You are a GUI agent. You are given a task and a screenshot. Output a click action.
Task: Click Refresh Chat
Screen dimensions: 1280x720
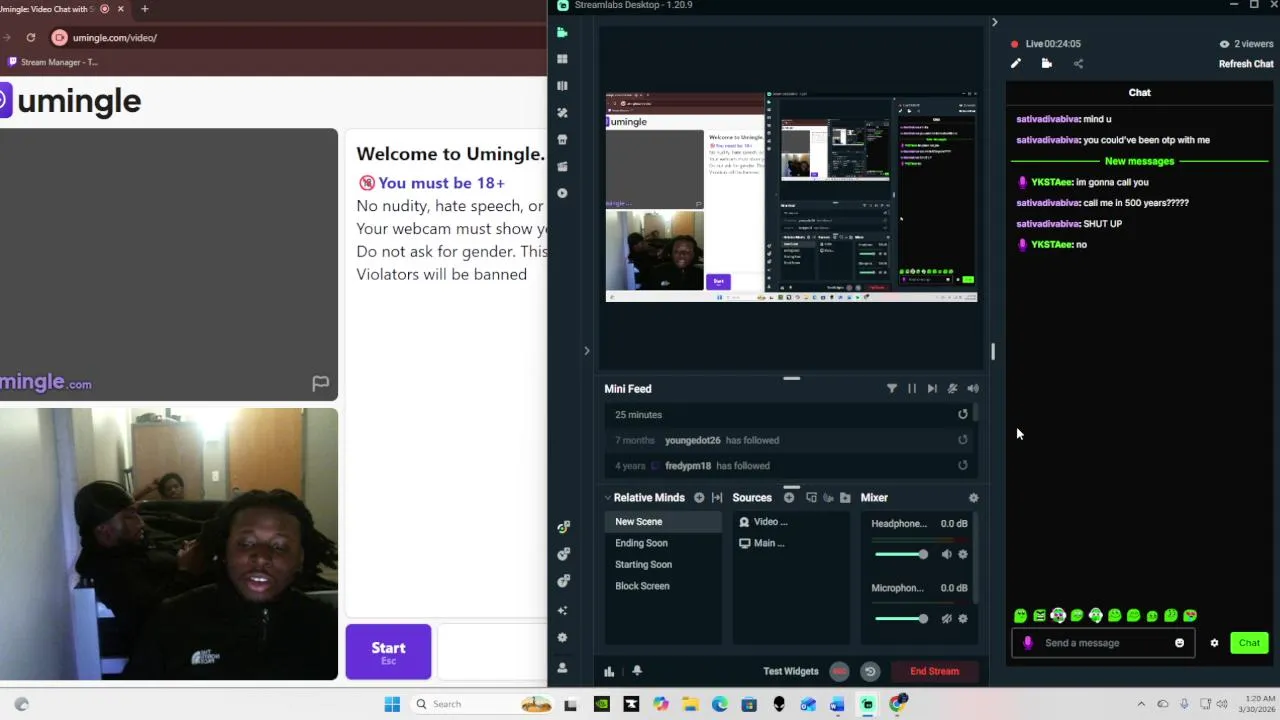point(1246,64)
